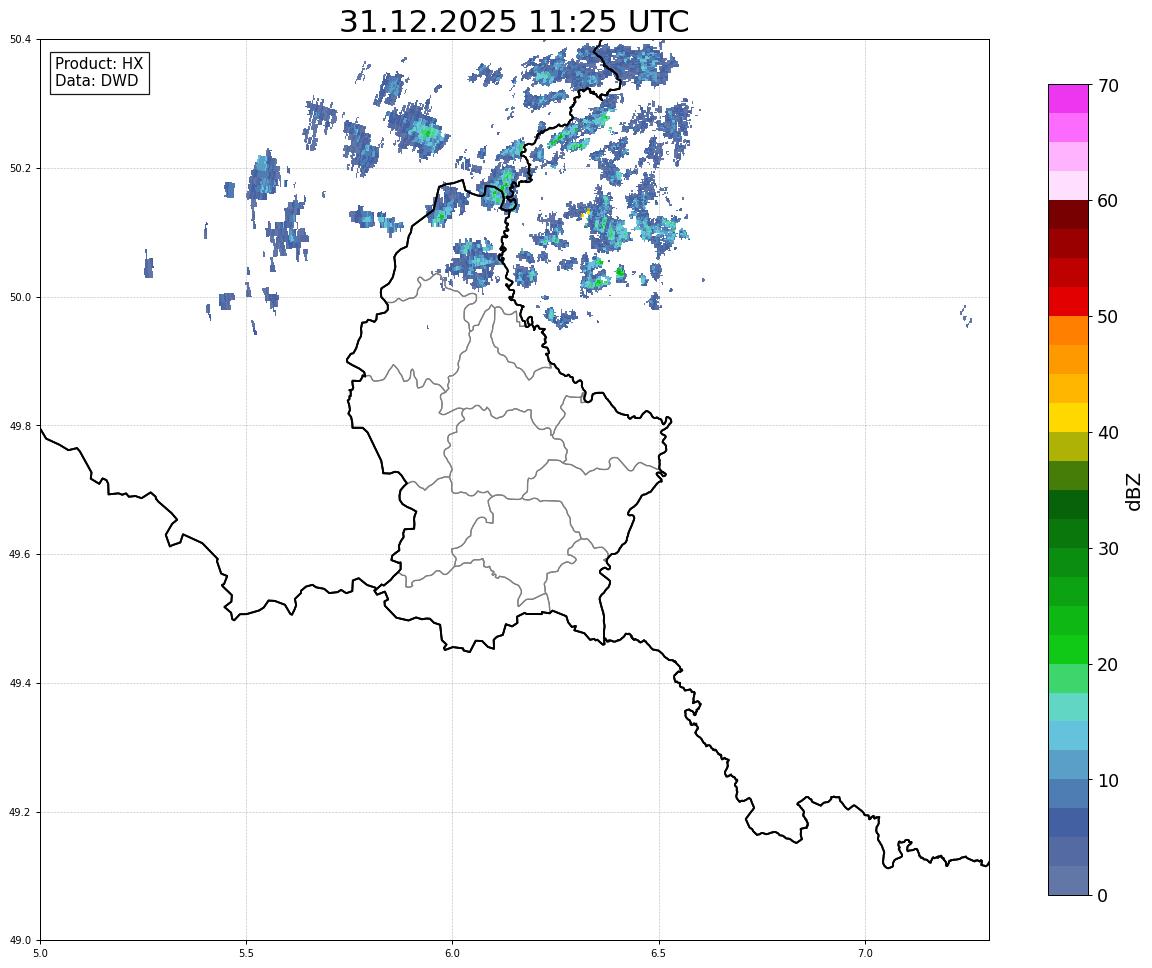The image size is (1152, 968).
Task: Click the latitude axis label 50.0
Action: pyautogui.click(x=20, y=297)
